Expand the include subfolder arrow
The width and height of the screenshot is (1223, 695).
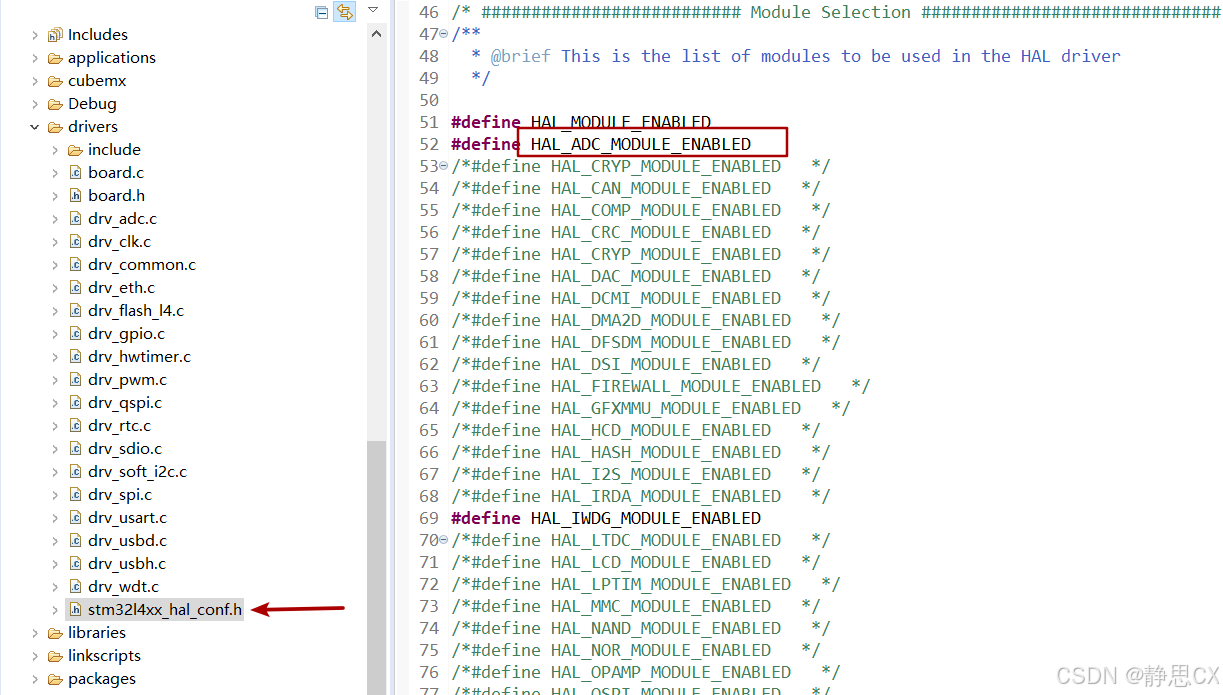click(55, 150)
